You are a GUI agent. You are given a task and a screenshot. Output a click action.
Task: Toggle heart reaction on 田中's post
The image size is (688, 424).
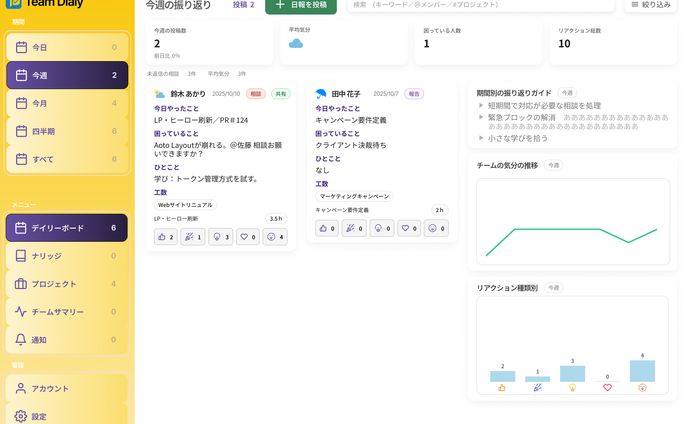pyautogui.click(x=409, y=228)
